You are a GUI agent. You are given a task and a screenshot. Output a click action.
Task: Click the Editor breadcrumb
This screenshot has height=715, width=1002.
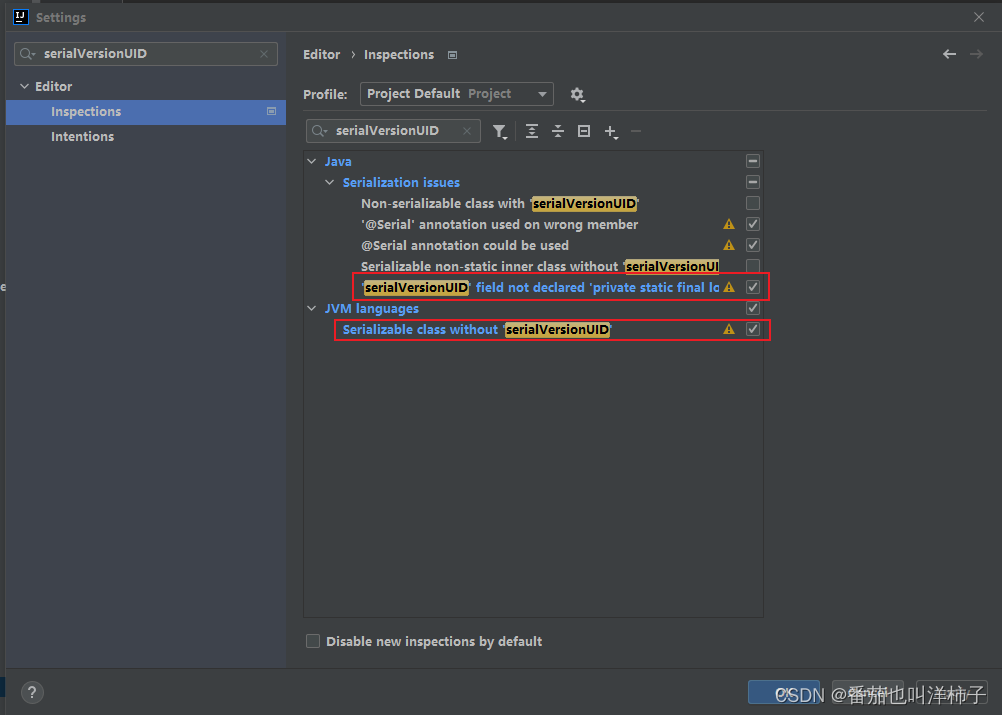point(321,55)
